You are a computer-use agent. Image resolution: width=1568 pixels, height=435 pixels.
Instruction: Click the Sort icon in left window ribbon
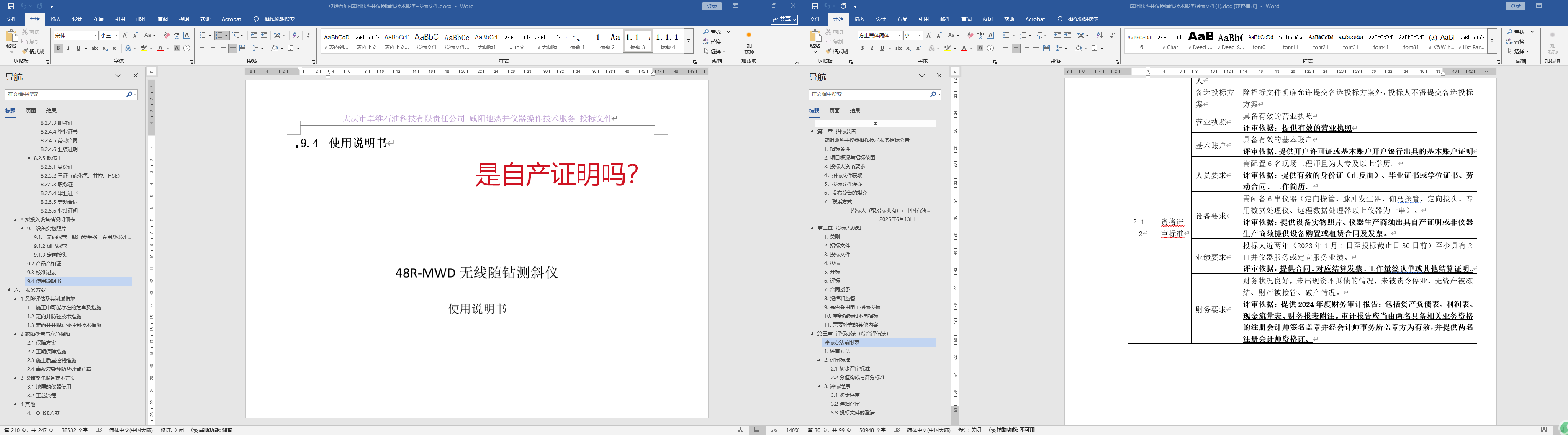tap(296, 35)
